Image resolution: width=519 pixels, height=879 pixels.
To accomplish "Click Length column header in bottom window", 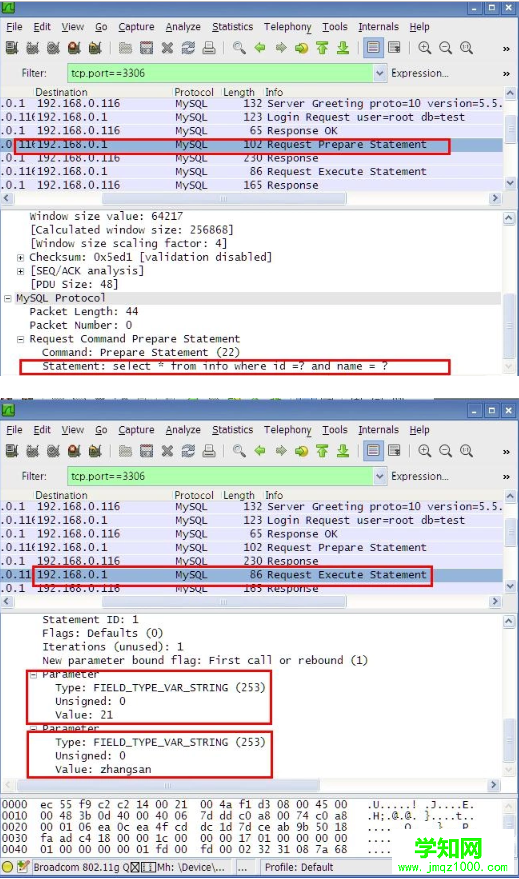I will click(x=239, y=495).
